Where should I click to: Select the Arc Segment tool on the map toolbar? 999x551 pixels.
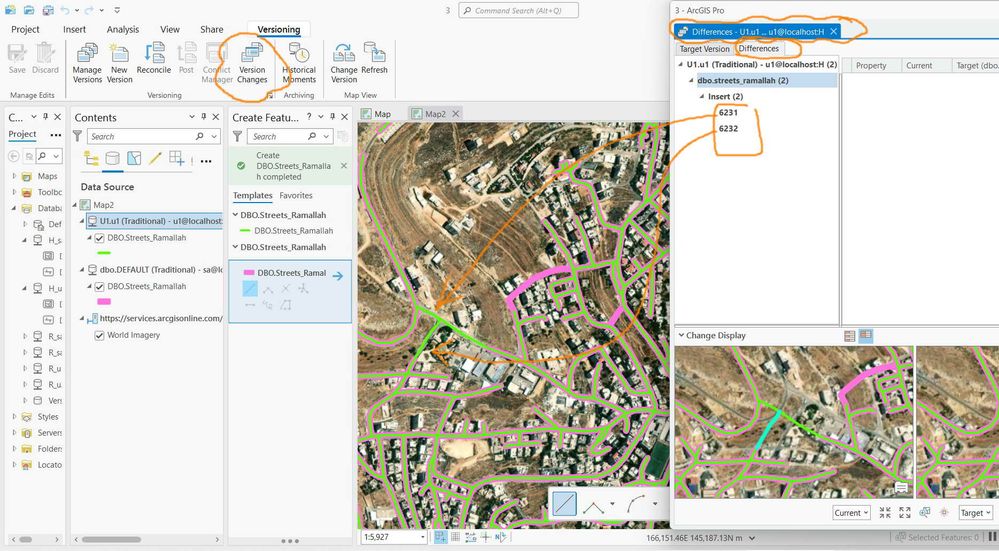[635, 504]
